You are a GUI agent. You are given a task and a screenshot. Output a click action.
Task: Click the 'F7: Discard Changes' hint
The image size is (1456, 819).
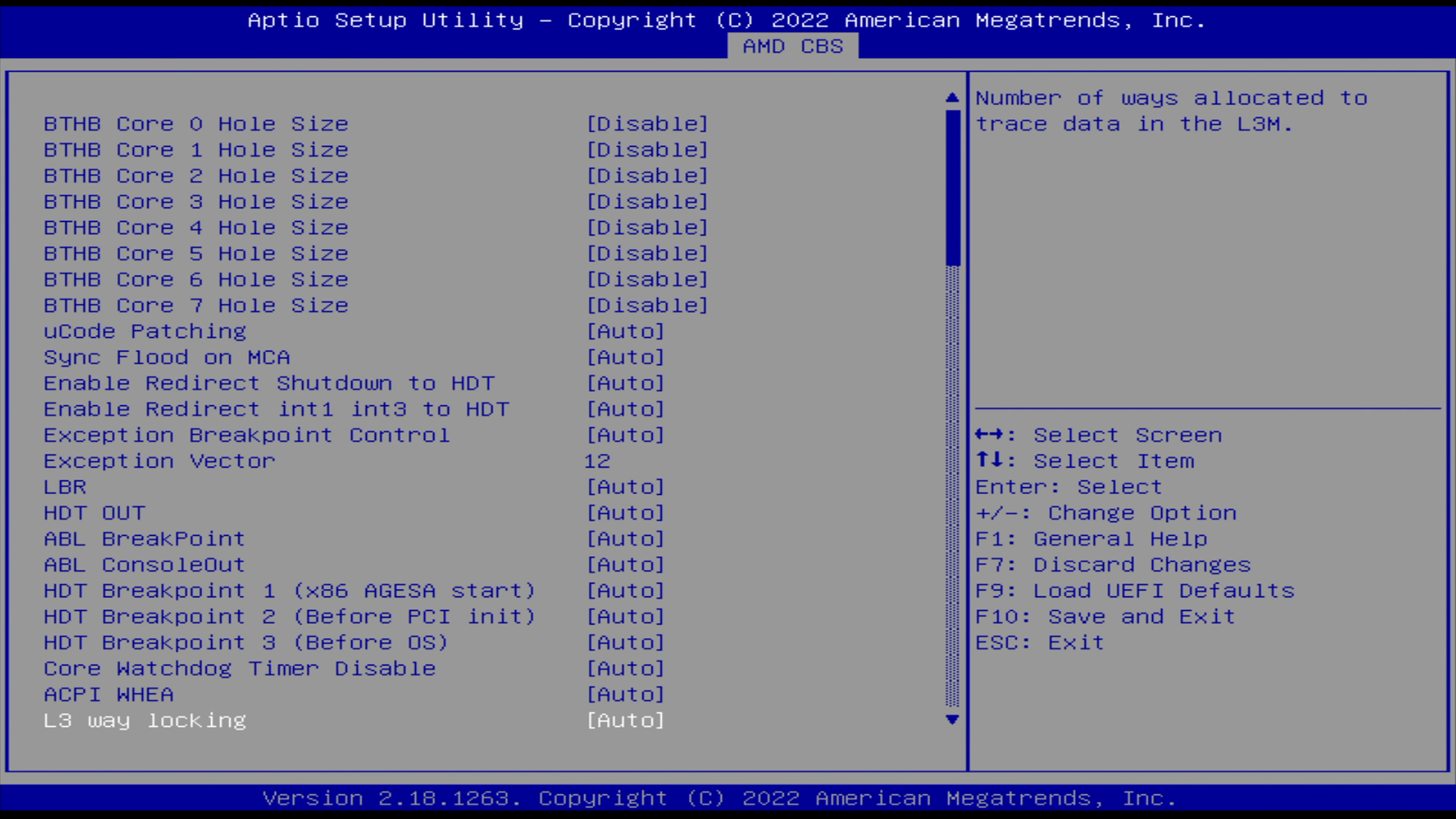coord(1113,565)
